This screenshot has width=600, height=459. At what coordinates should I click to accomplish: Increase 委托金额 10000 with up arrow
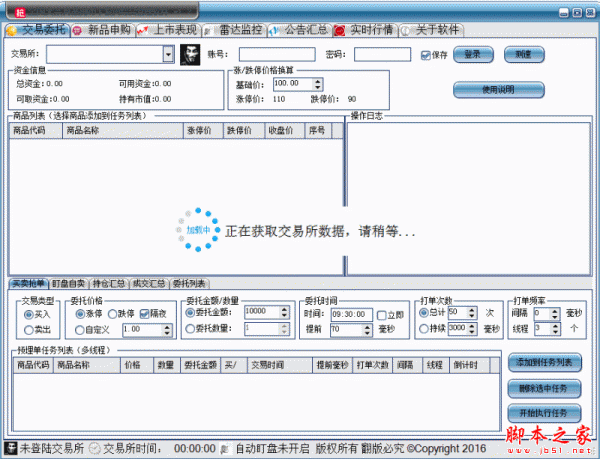tap(284, 309)
